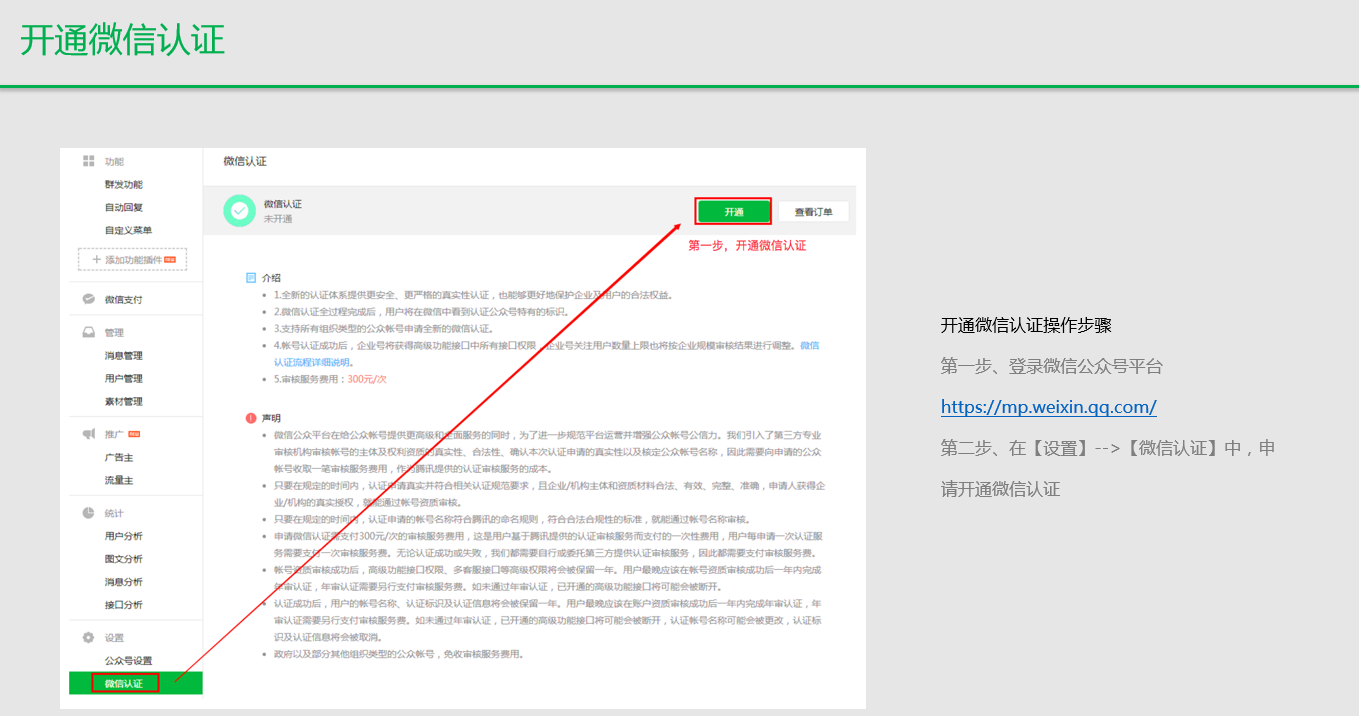This screenshot has height=716, width=1359.
Task: Open 用户分析 under 统计
Action: click(124, 536)
